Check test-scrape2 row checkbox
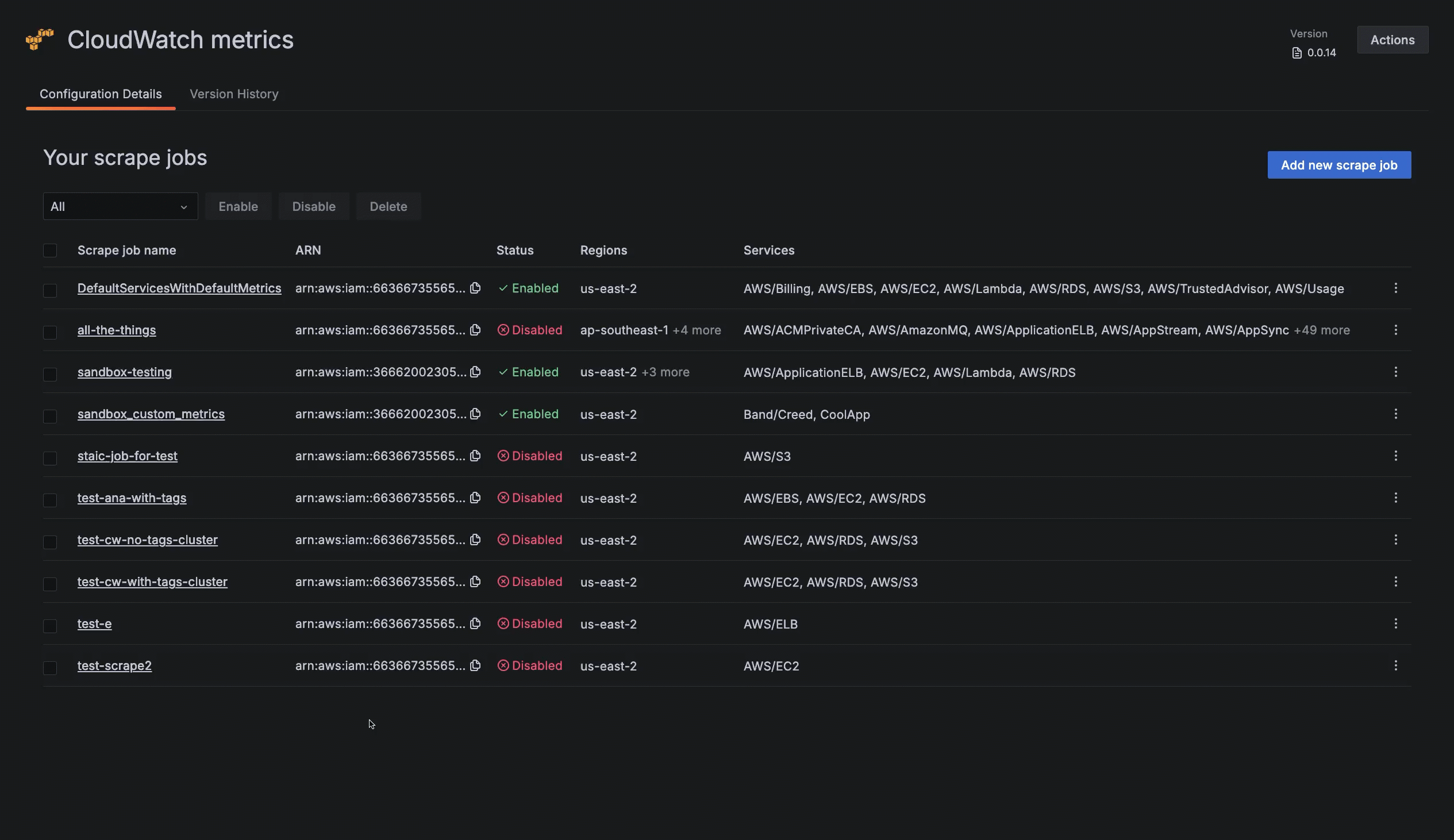This screenshot has height=840, width=1454. point(50,668)
